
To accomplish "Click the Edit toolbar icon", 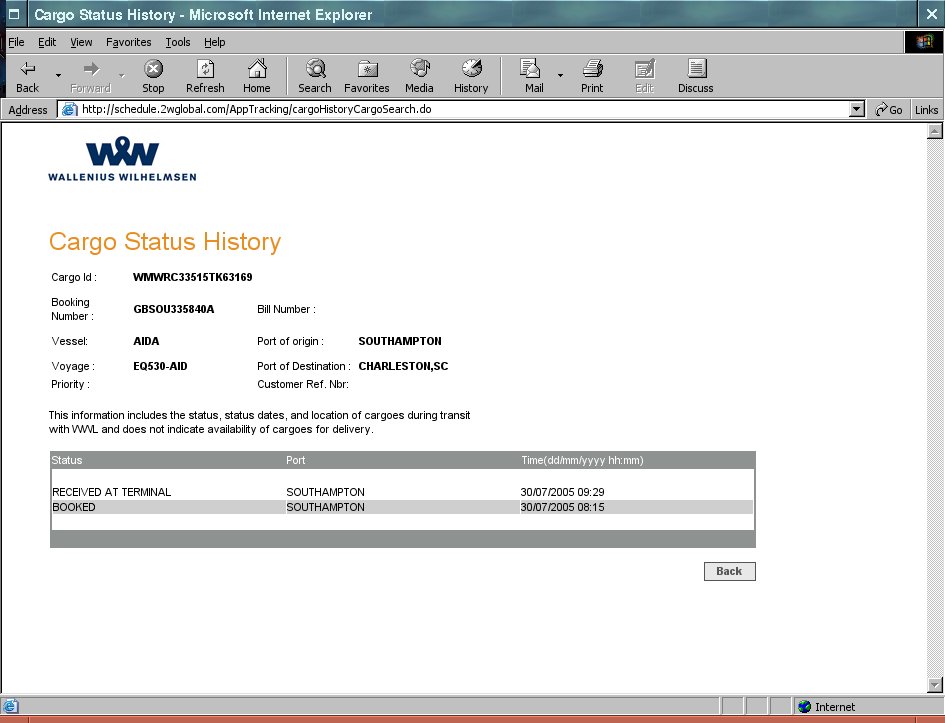I will (x=644, y=69).
